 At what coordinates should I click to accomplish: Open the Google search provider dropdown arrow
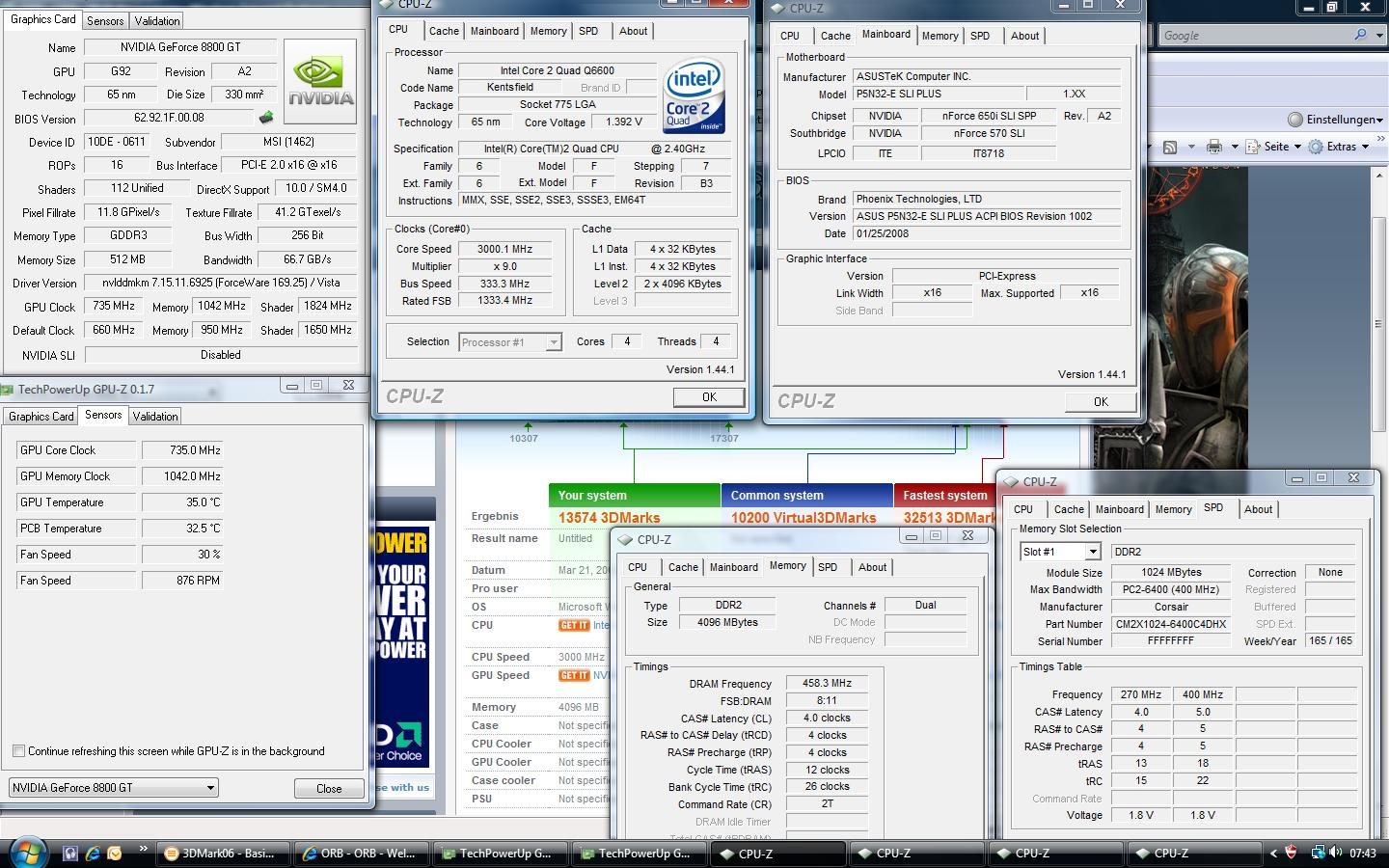tap(1377, 35)
